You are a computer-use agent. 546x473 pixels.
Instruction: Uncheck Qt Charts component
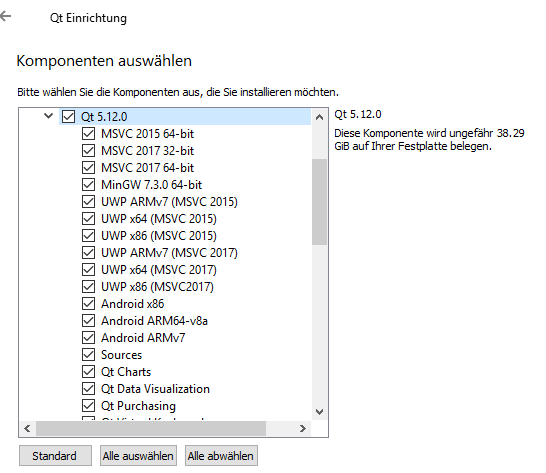pyautogui.click(x=88, y=372)
